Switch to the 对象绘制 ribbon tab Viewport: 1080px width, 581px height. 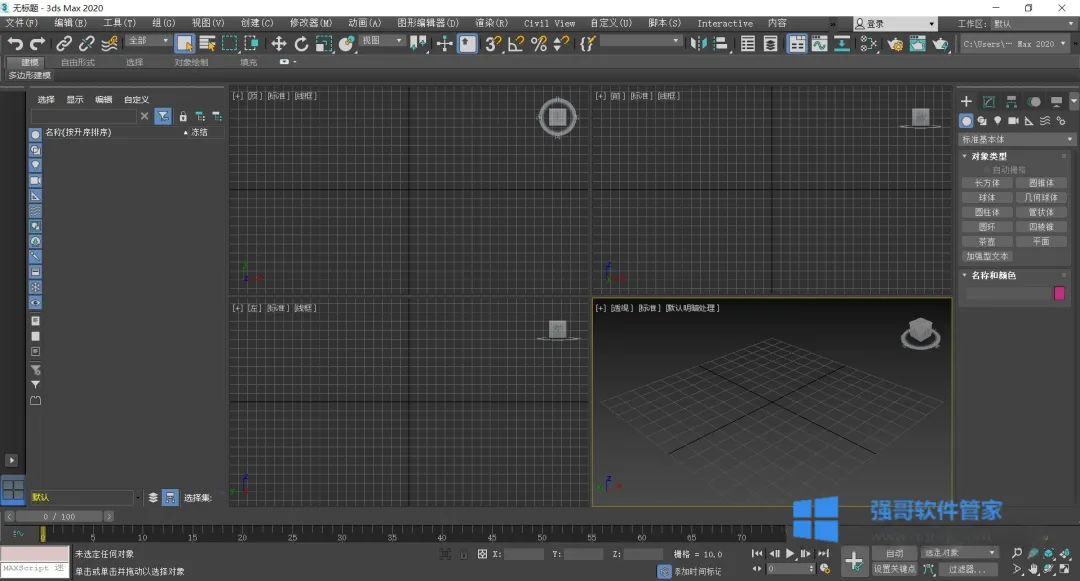click(x=191, y=62)
